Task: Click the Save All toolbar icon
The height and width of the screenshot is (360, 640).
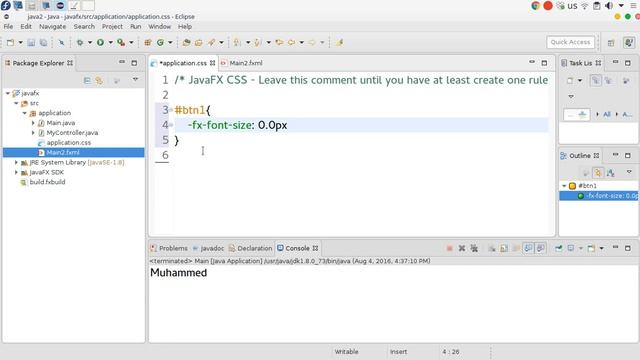Action: point(43,42)
